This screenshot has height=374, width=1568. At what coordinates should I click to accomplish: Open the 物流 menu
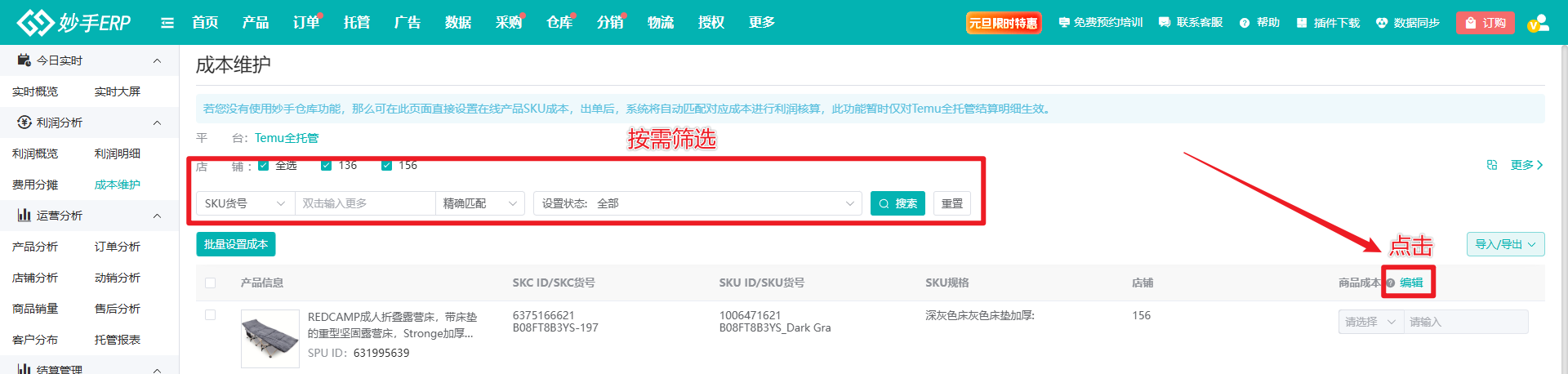click(661, 22)
